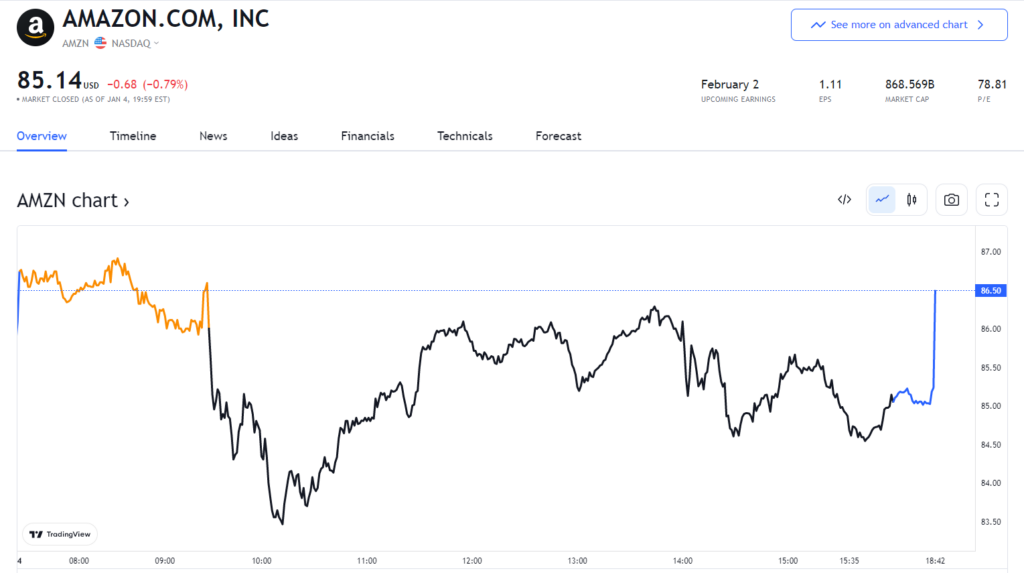Expand the NASDAQ exchange dropdown arrow
Viewport: 1024px width, 573px height.
[156, 44]
